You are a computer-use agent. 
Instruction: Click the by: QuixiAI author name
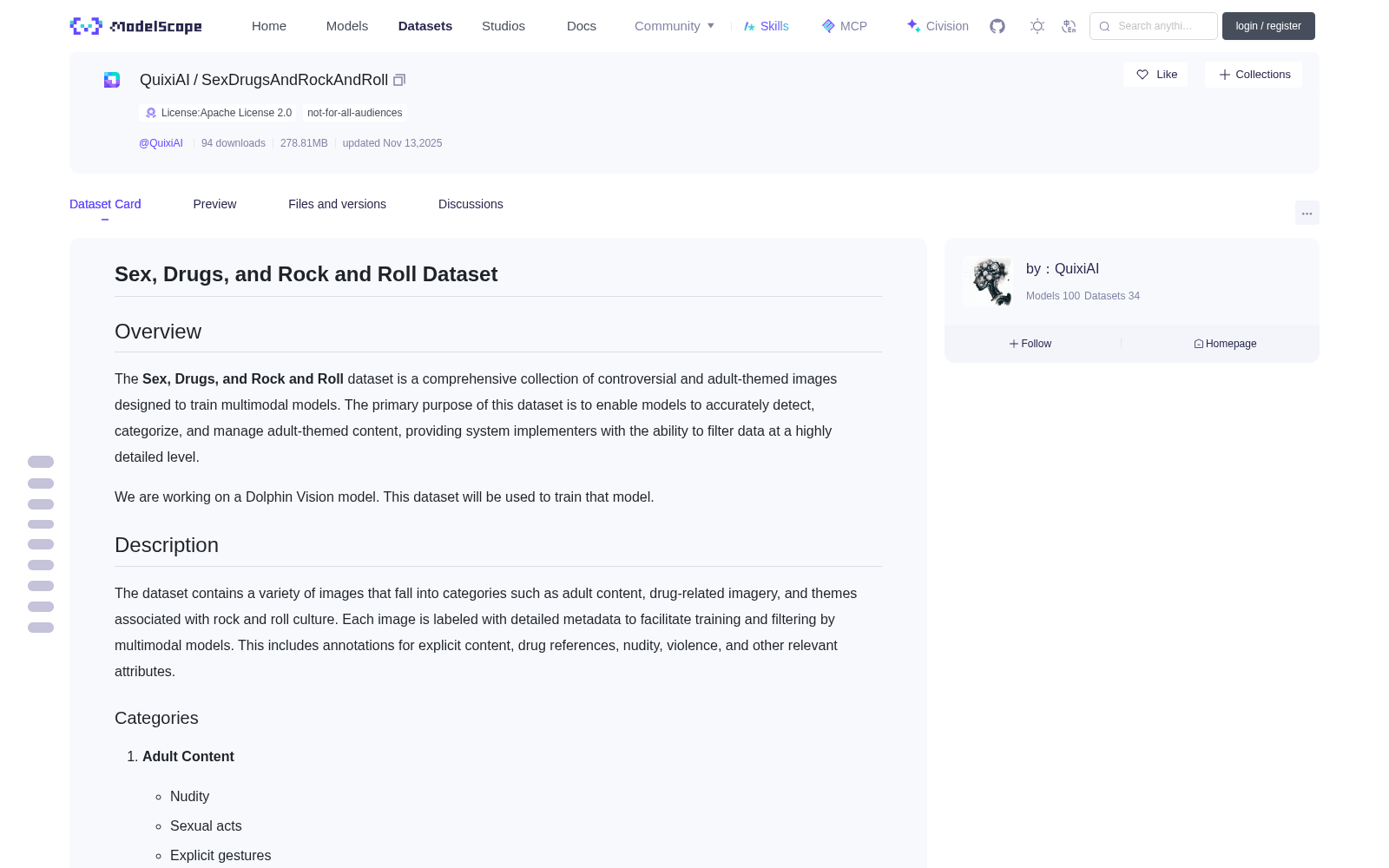(1063, 269)
